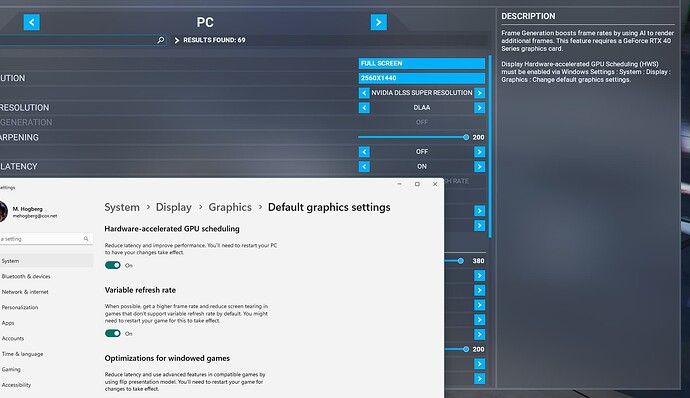Left arrow on the OFF row above Latency
This screenshot has height=398, width=690.
click(x=364, y=152)
